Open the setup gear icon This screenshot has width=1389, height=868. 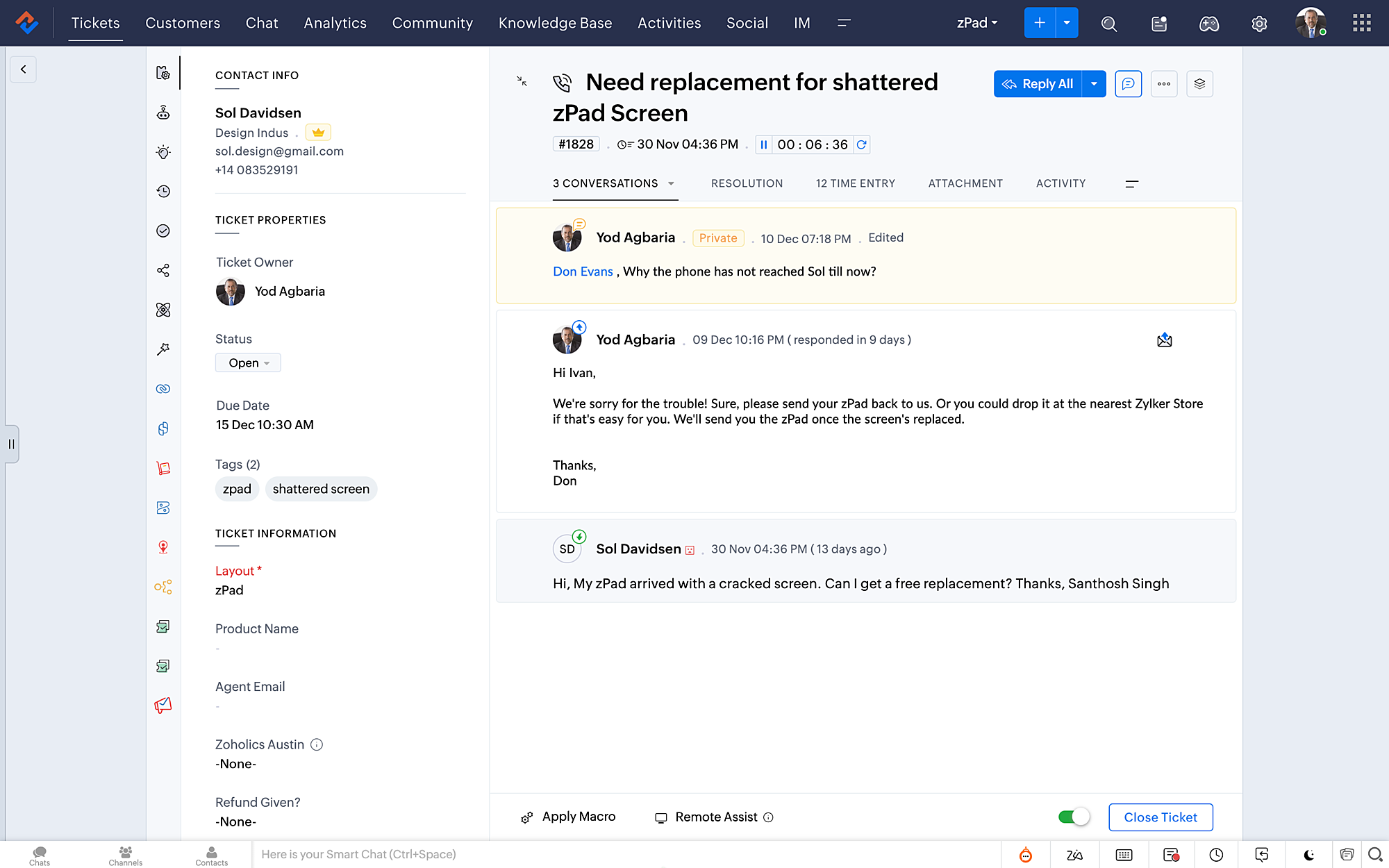coord(1259,24)
